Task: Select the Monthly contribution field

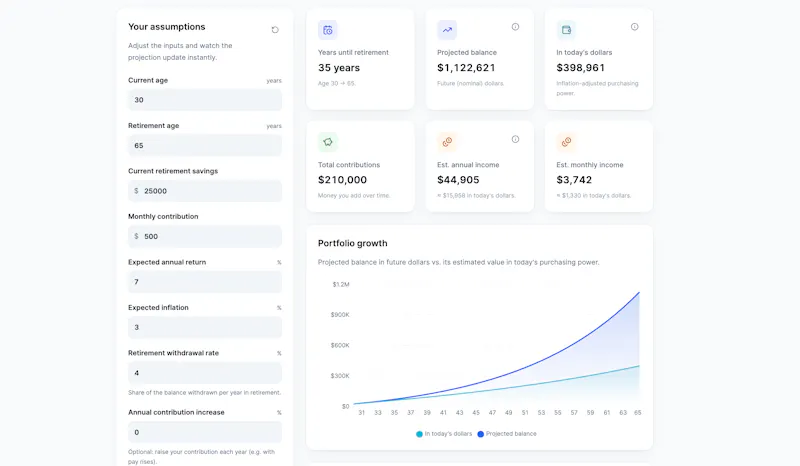Action: point(205,236)
